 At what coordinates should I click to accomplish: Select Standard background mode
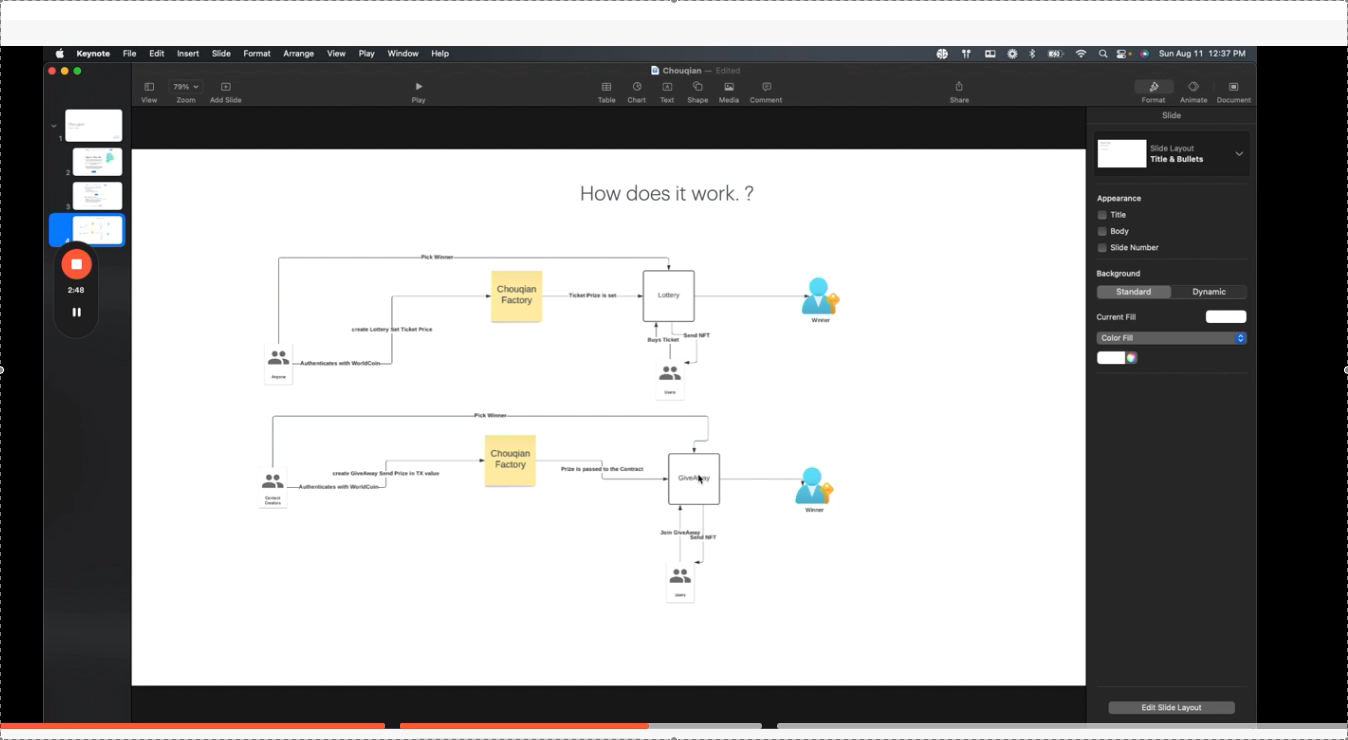pos(1133,292)
